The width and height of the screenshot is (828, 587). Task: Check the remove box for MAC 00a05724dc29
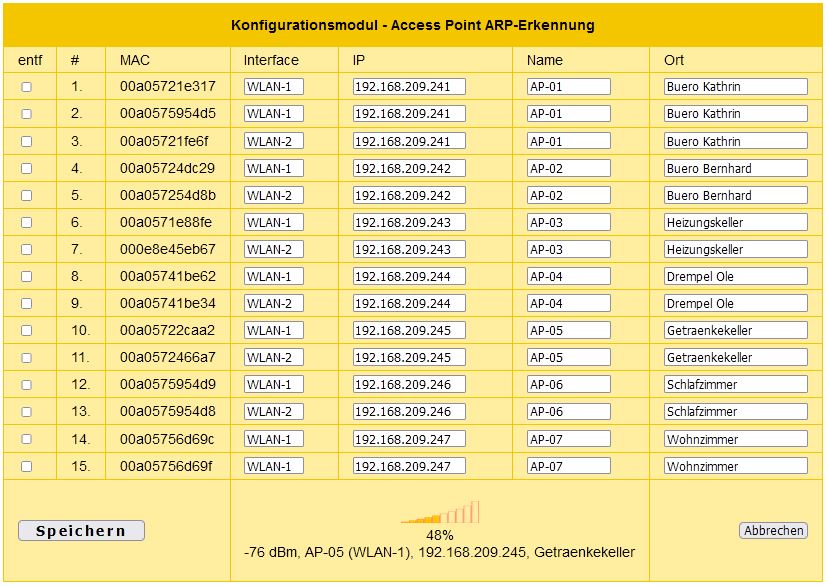point(26,168)
